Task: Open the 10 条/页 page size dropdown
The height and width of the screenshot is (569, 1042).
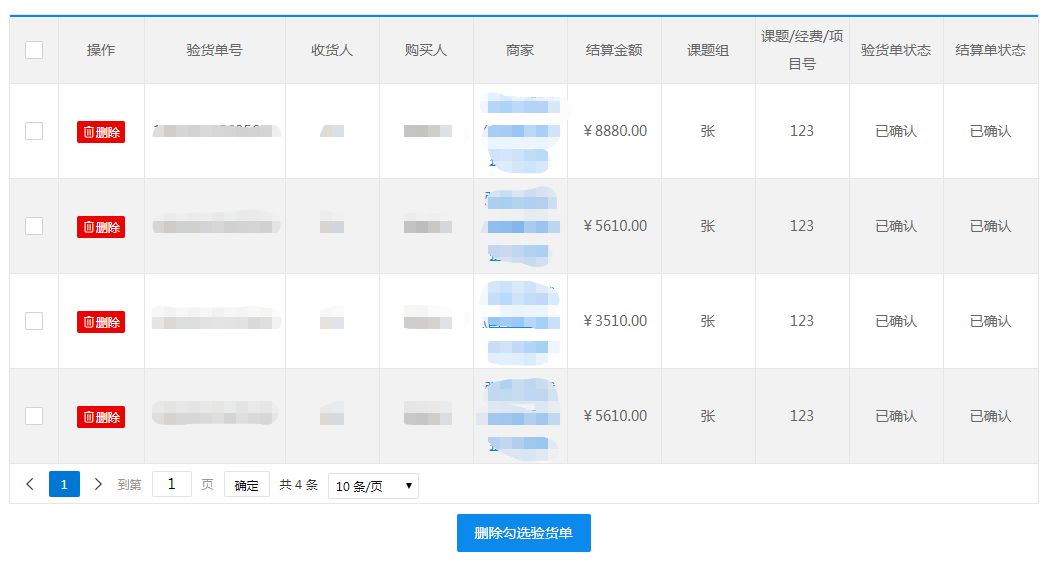Action: tap(373, 486)
